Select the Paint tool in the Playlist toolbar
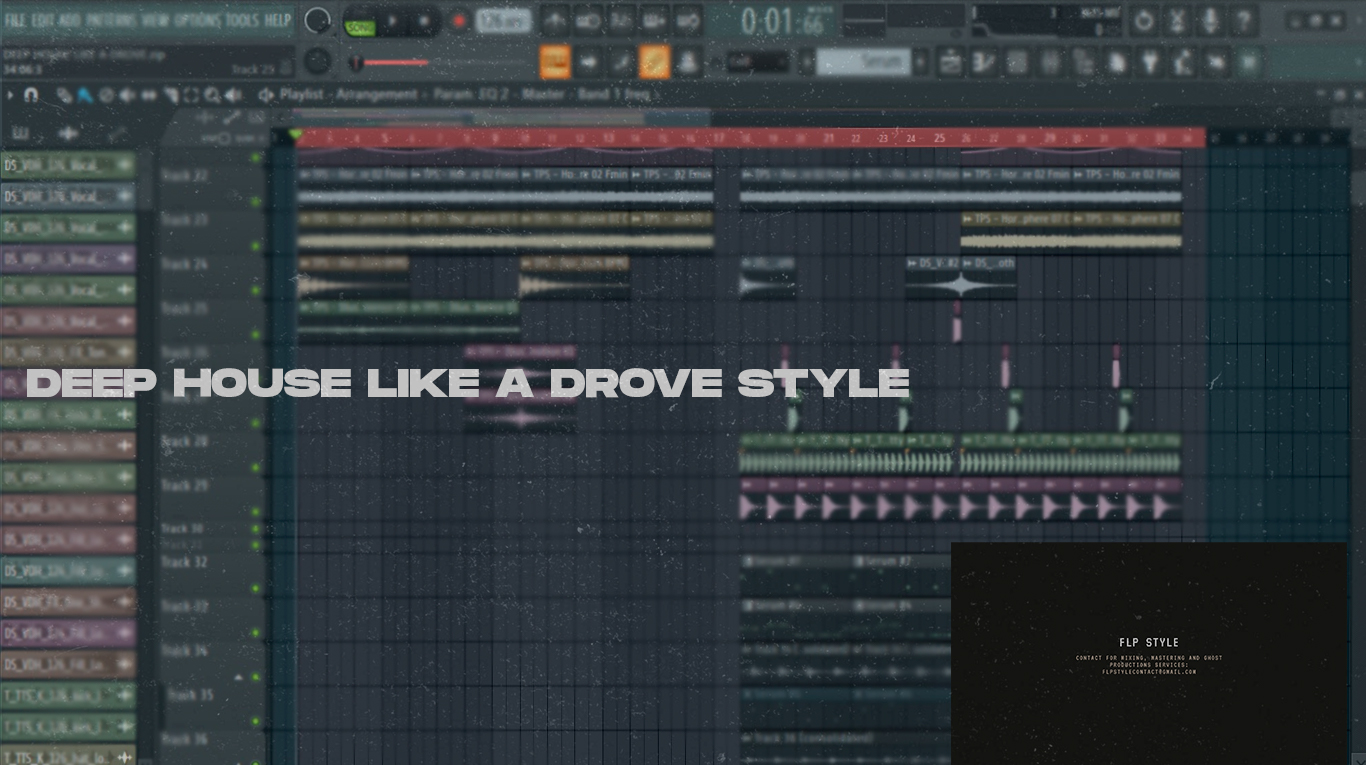This screenshot has width=1366, height=765. [x=85, y=94]
